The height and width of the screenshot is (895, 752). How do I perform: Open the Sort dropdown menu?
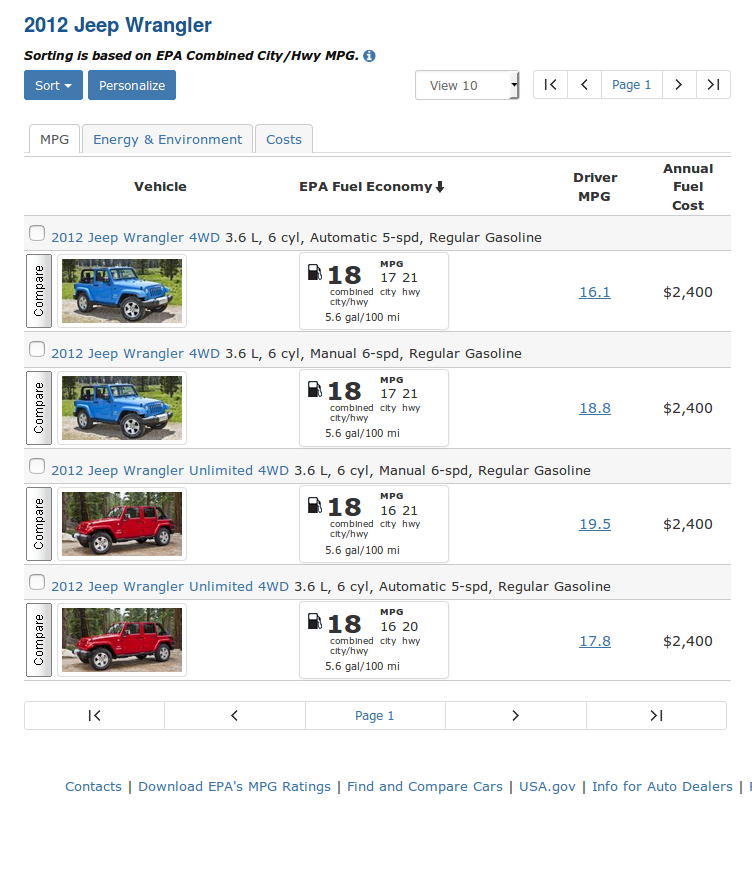click(53, 85)
